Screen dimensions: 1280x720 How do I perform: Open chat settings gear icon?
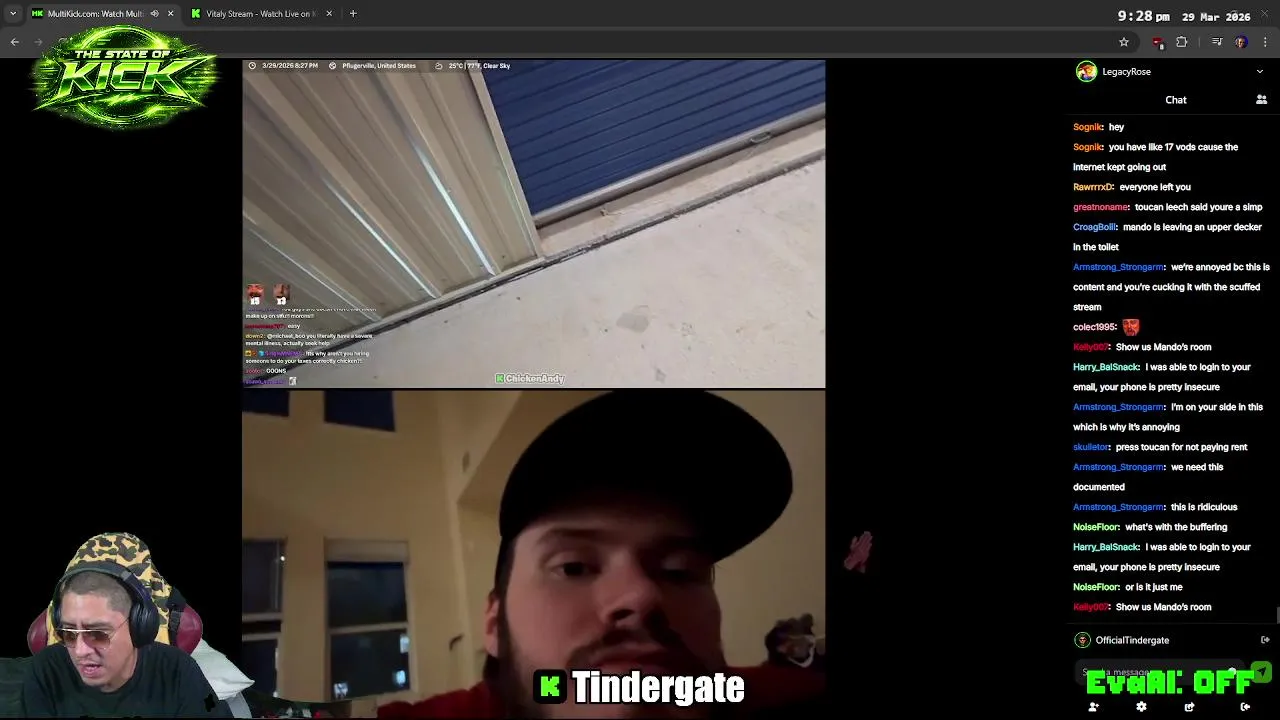[x=1141, y=707]
